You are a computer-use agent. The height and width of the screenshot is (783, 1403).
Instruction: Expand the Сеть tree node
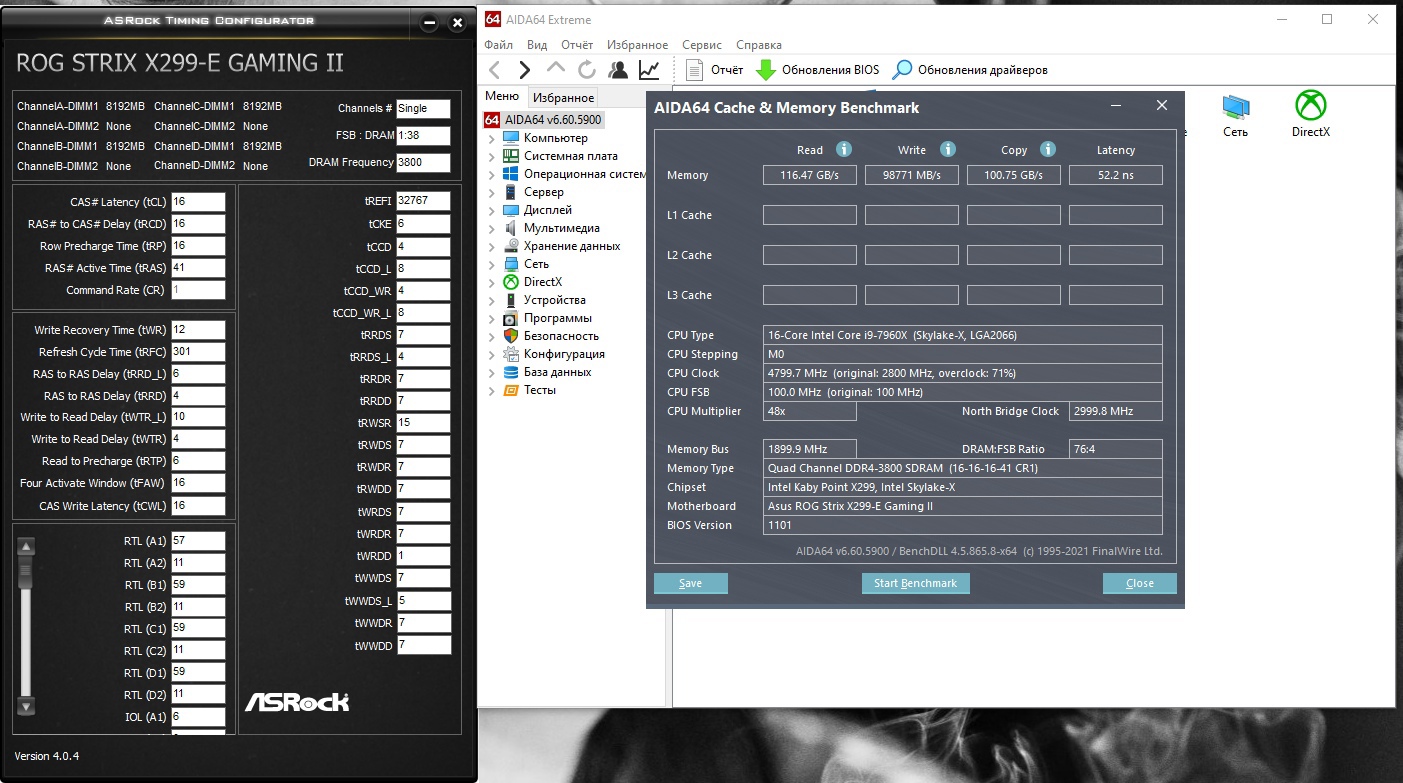coord(492,264)
